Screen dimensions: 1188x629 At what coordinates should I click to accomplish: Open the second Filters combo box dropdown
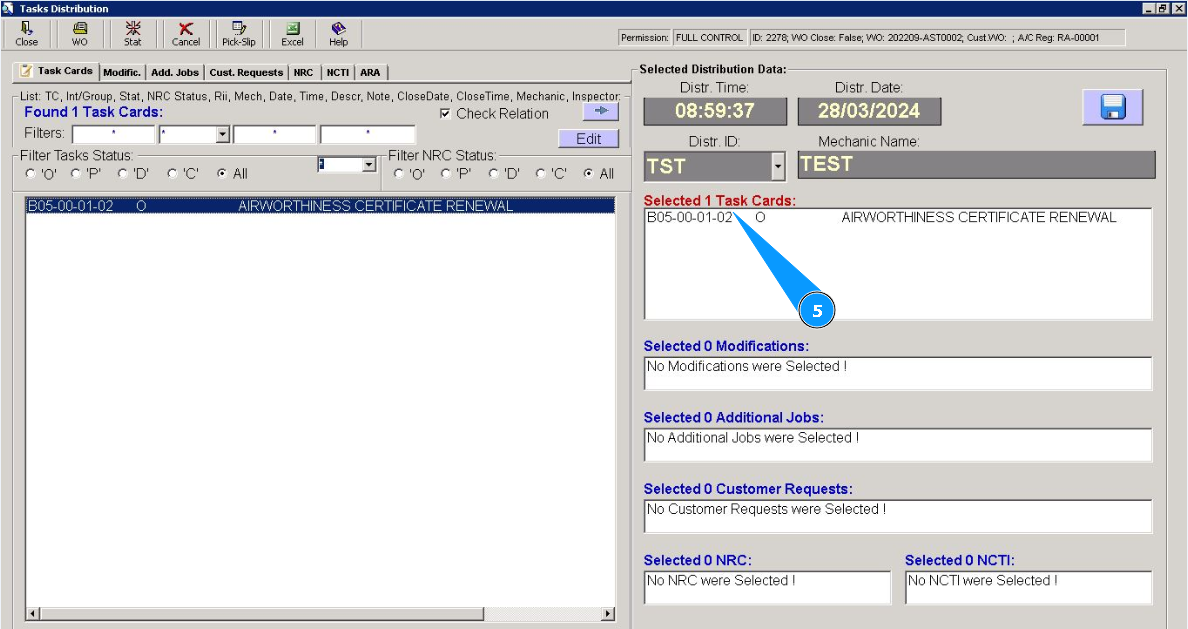point(223,135)
